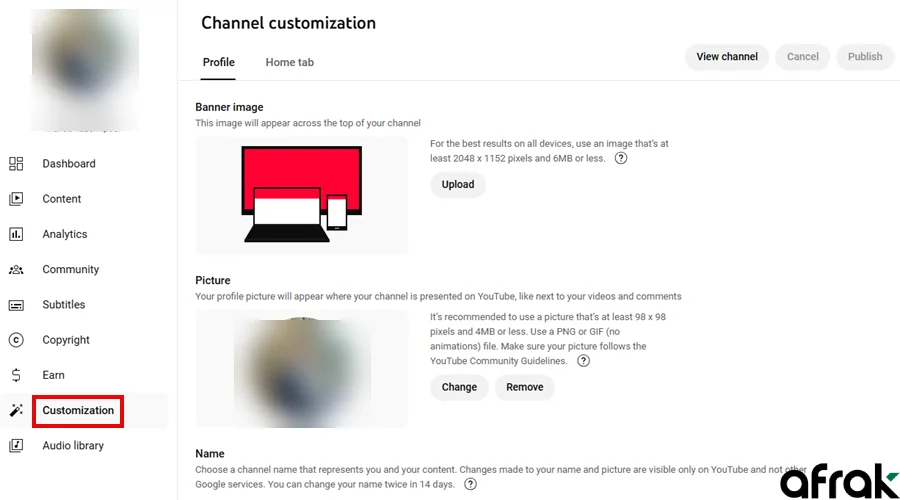Click help icon next to banner size info
The height and width of the screenshot is (500, 900).
(621, 158)
